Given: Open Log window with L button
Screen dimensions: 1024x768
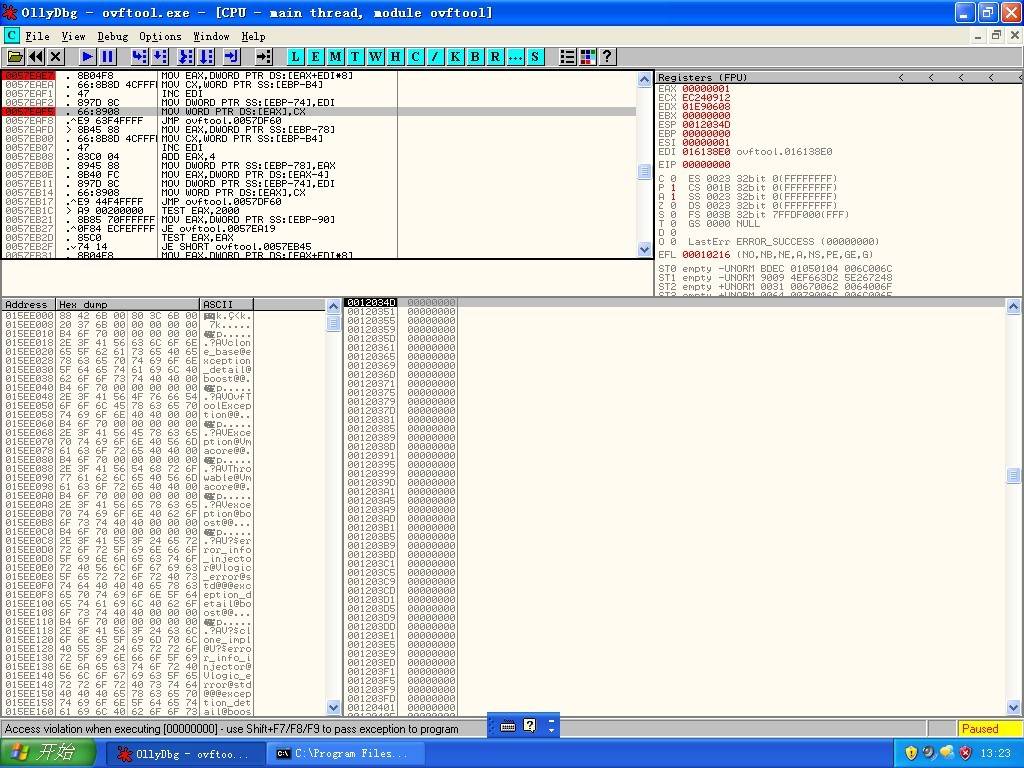Looking at the screenshot, I should click(295, 57).
